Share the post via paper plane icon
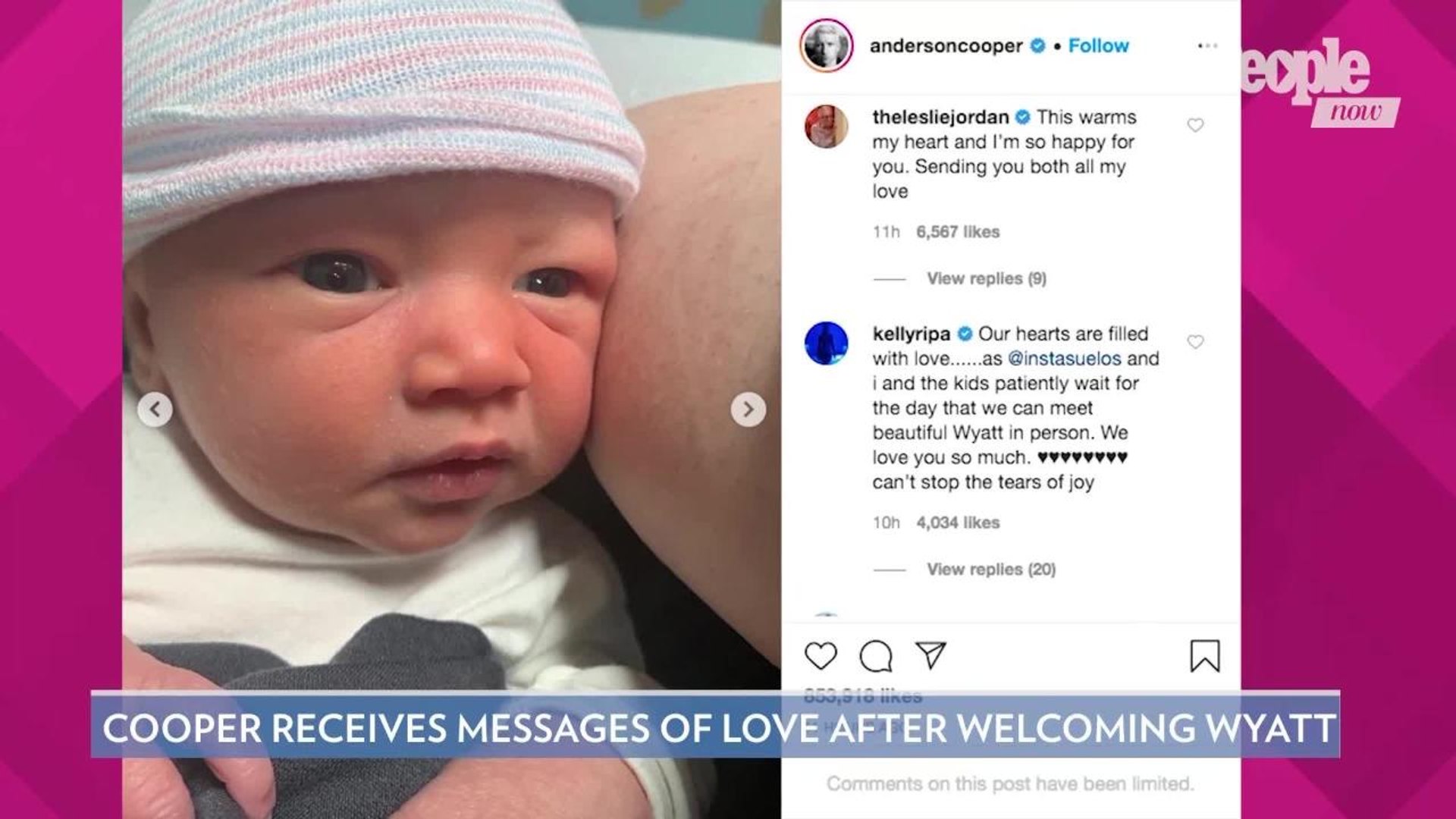 (930, 655)
